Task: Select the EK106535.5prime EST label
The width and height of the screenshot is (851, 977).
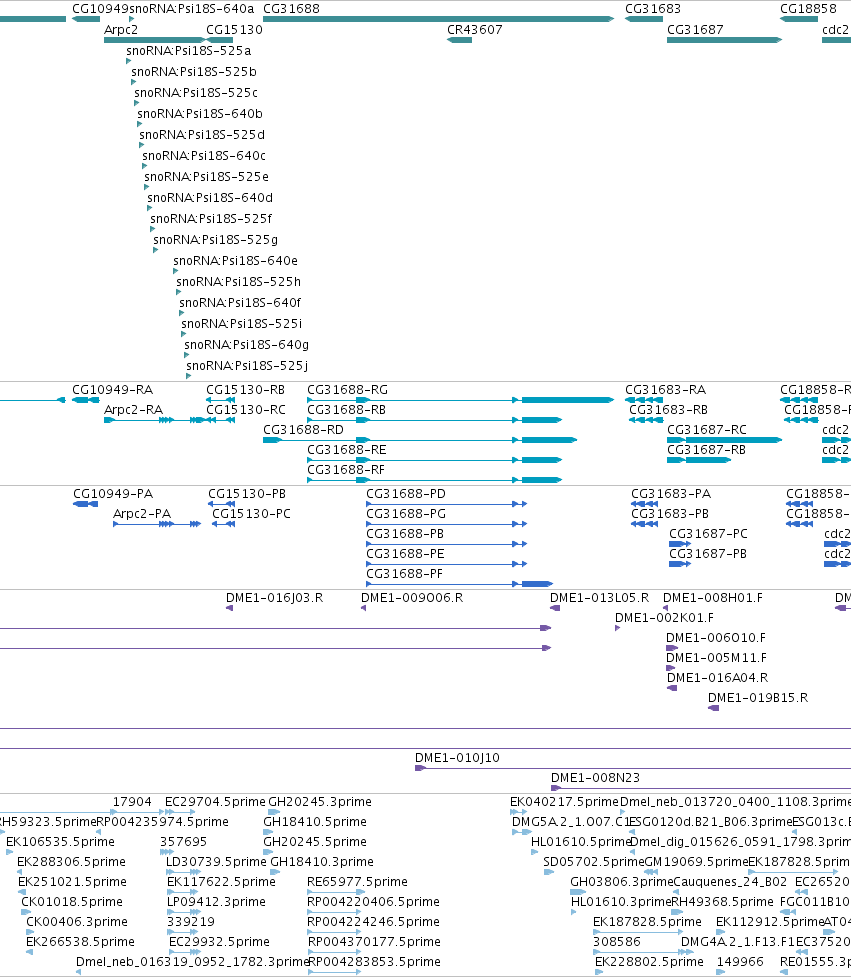Action: [x=60, y=842]
